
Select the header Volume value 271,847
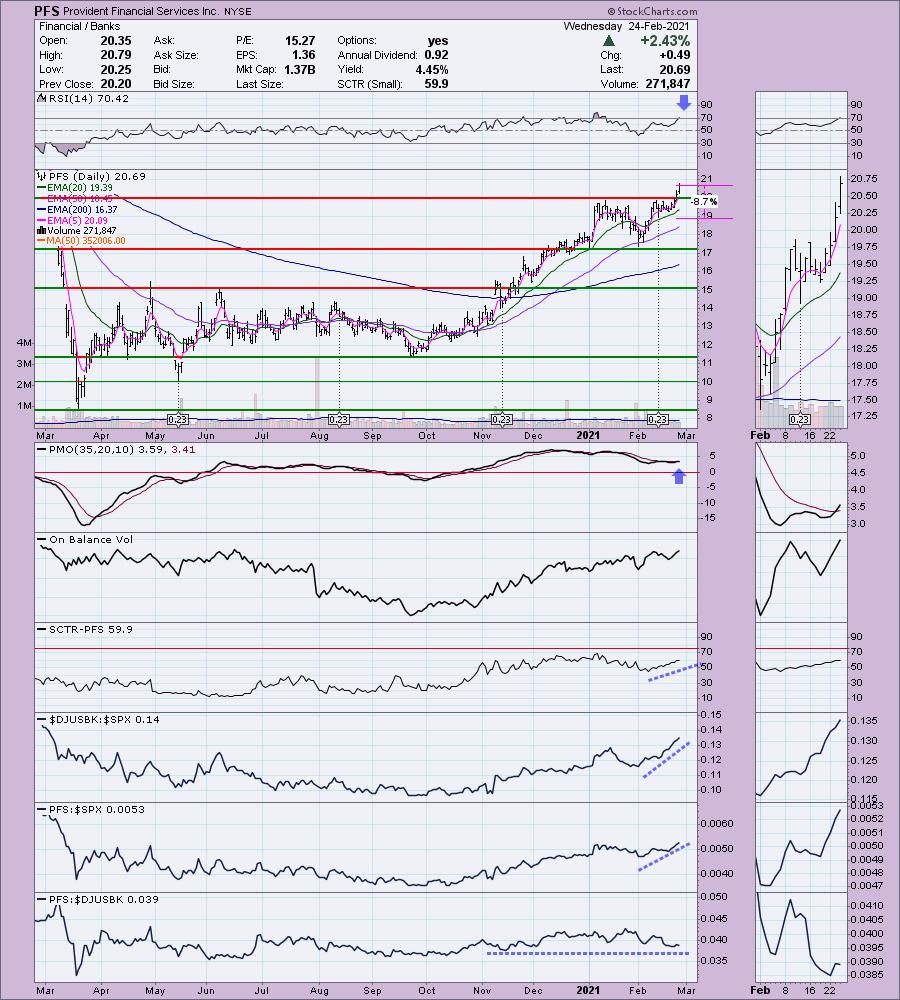(x=667, y=84)
